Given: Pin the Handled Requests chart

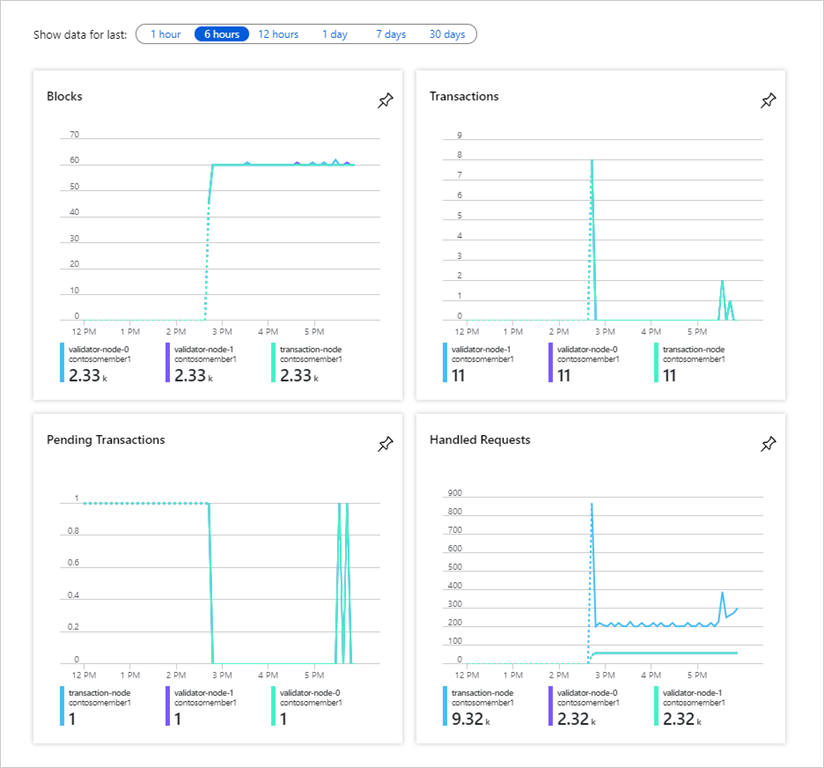Looking at the screenshot, I should pos(768,444).
